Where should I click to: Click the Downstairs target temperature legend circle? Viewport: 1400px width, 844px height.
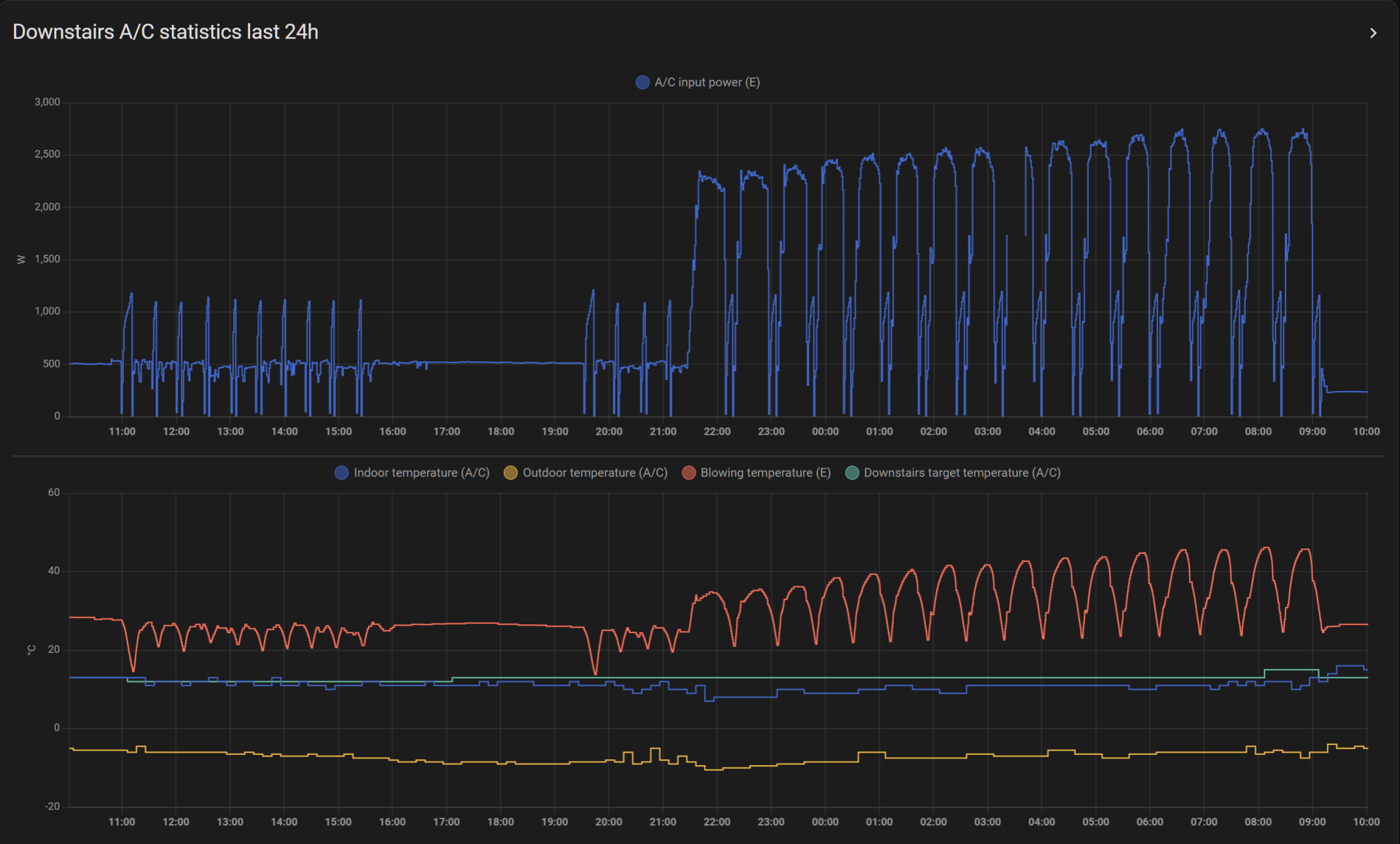coord(852,473)
